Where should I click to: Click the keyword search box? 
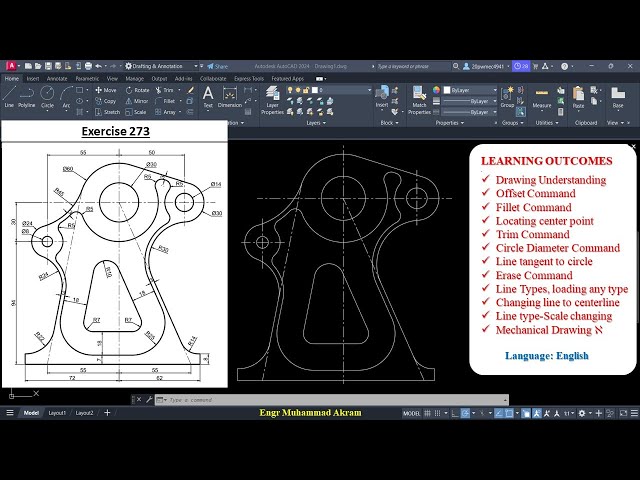click(413, 66)
